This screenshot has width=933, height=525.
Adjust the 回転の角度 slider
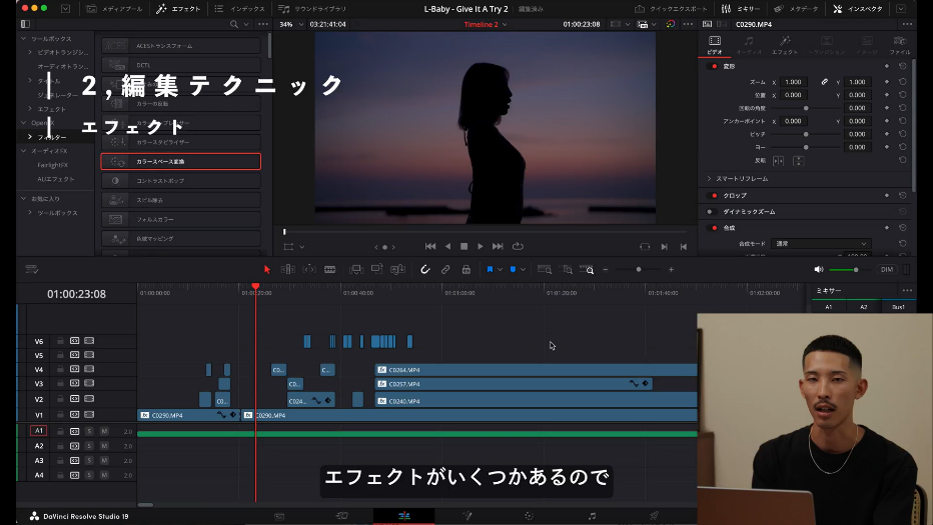pos(806,108)
